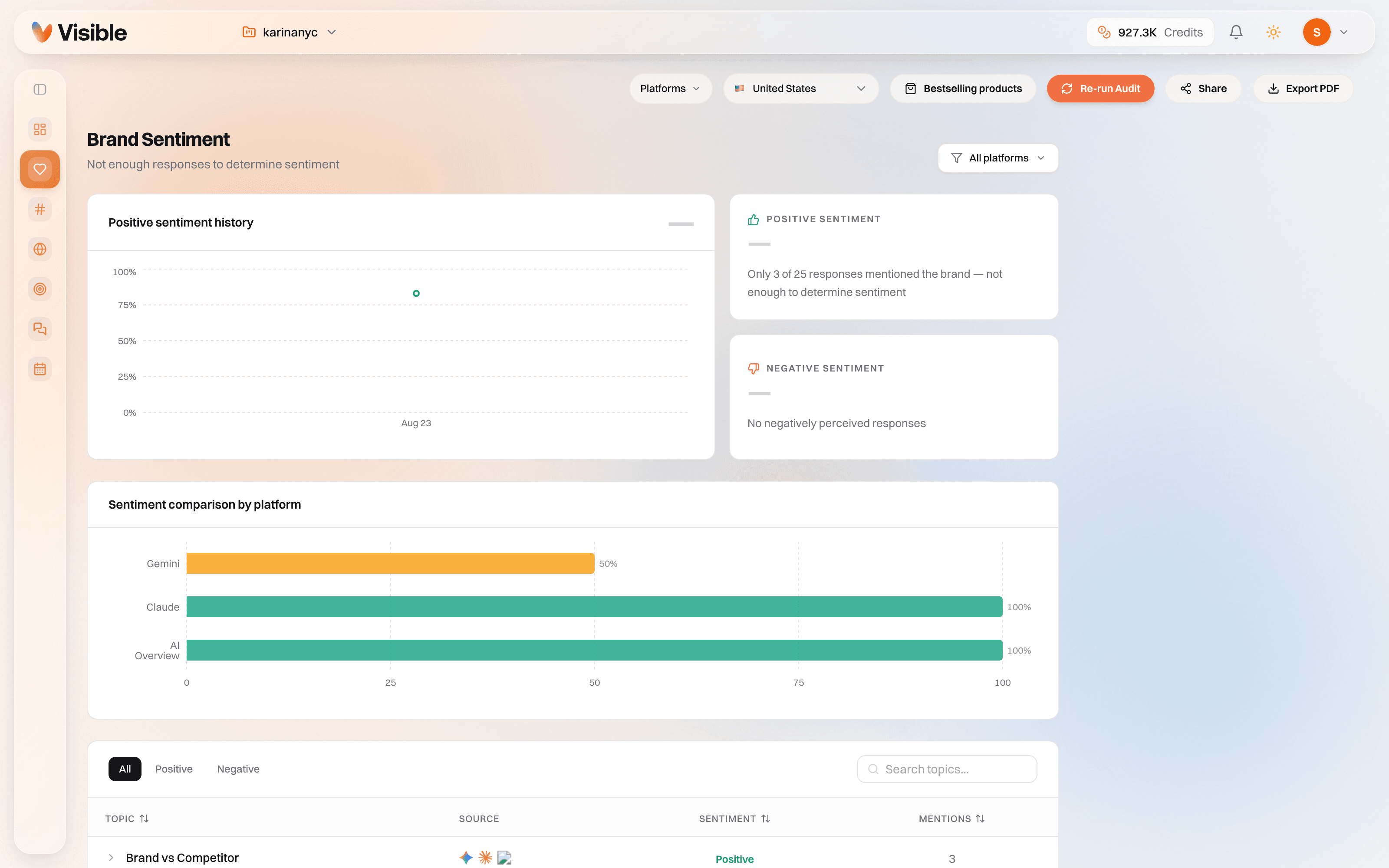The width and height of the screenshot is (1389, 868).
Task: Click the Visible logo
Action: (79, 32)
